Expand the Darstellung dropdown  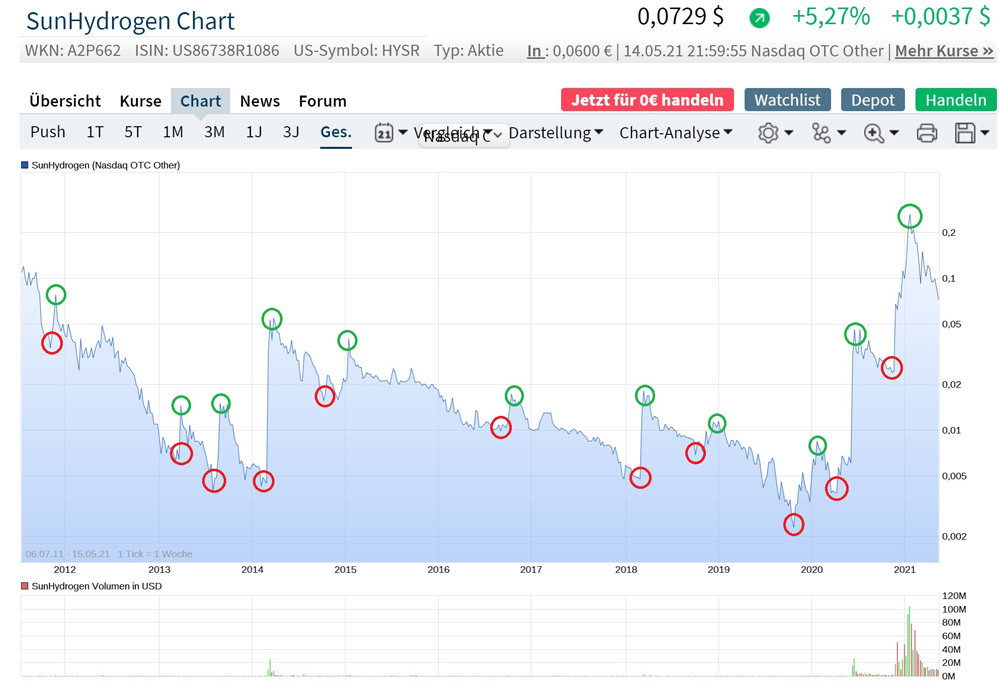[x=555, y=133]
